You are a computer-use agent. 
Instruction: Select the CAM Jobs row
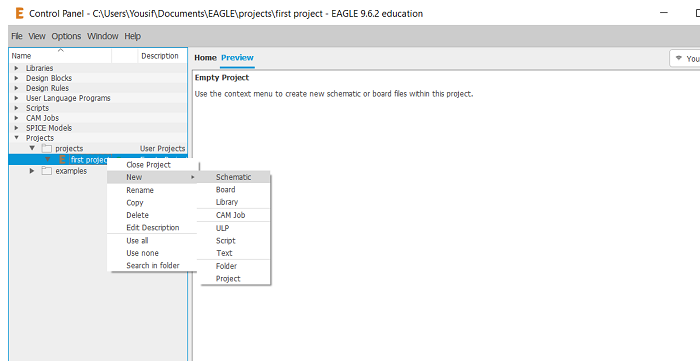coord(98,118)
